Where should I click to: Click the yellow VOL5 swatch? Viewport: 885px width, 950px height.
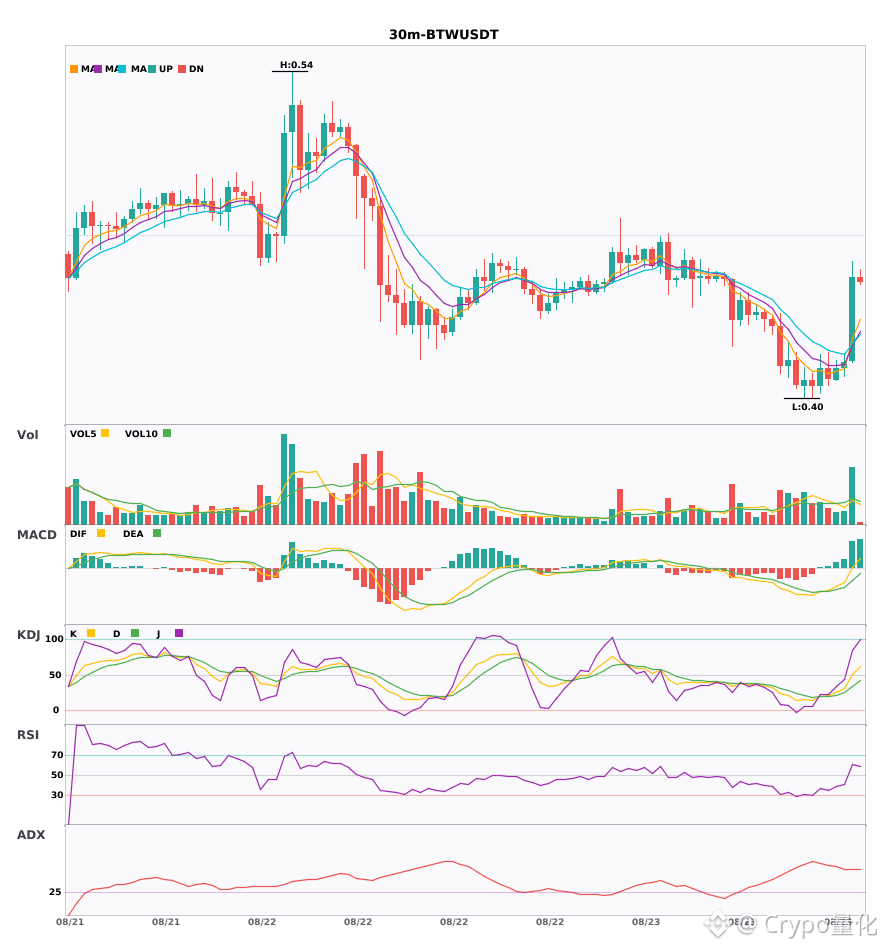coord(105,433)
